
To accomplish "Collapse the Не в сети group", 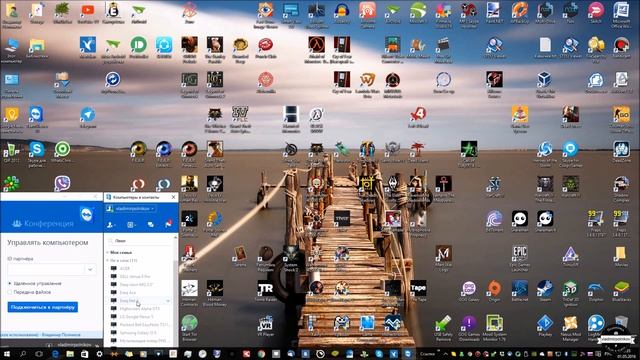I will pyautogui.click(x=108, y=260).
